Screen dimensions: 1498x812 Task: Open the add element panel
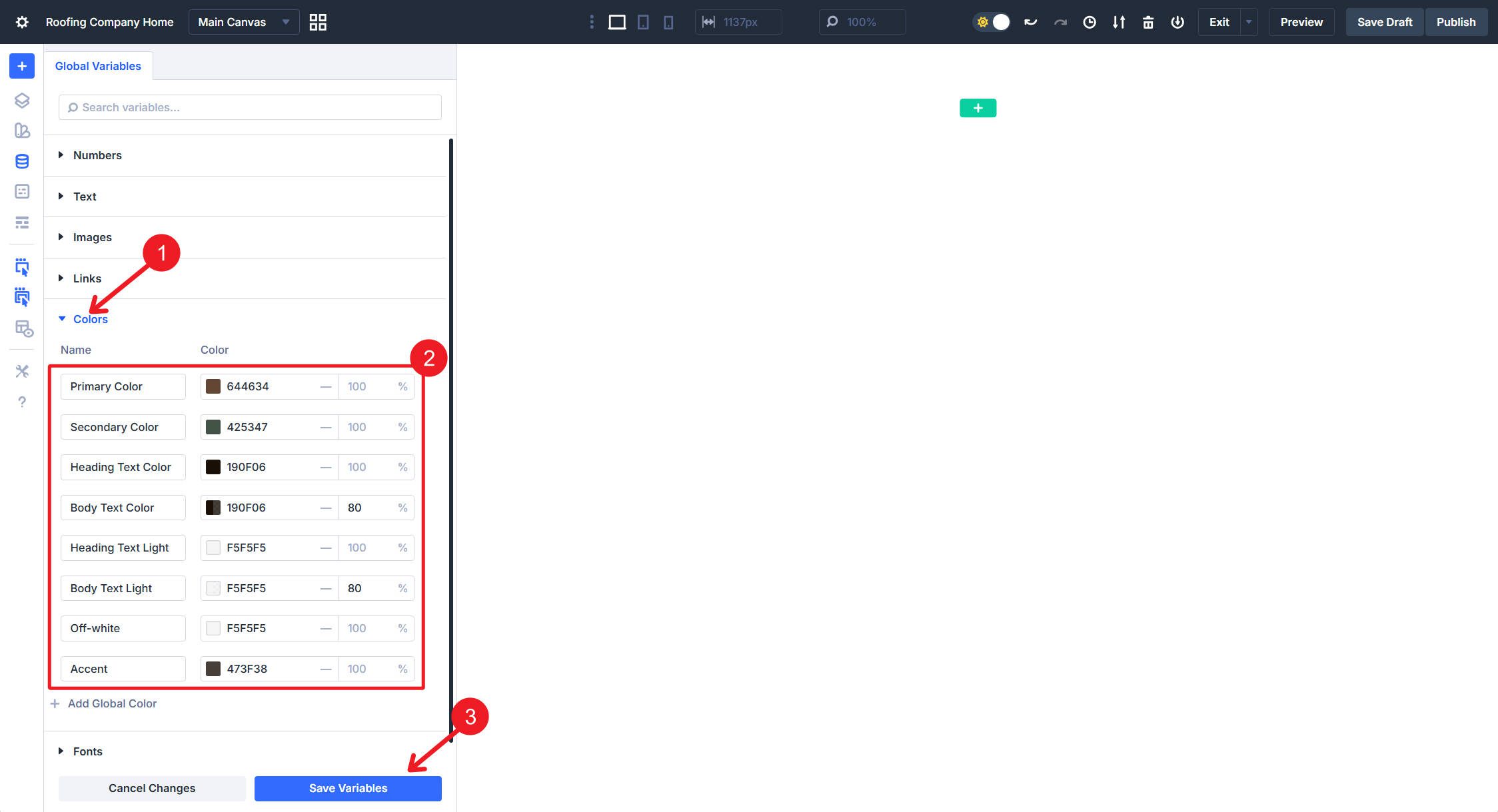point(21,66)
